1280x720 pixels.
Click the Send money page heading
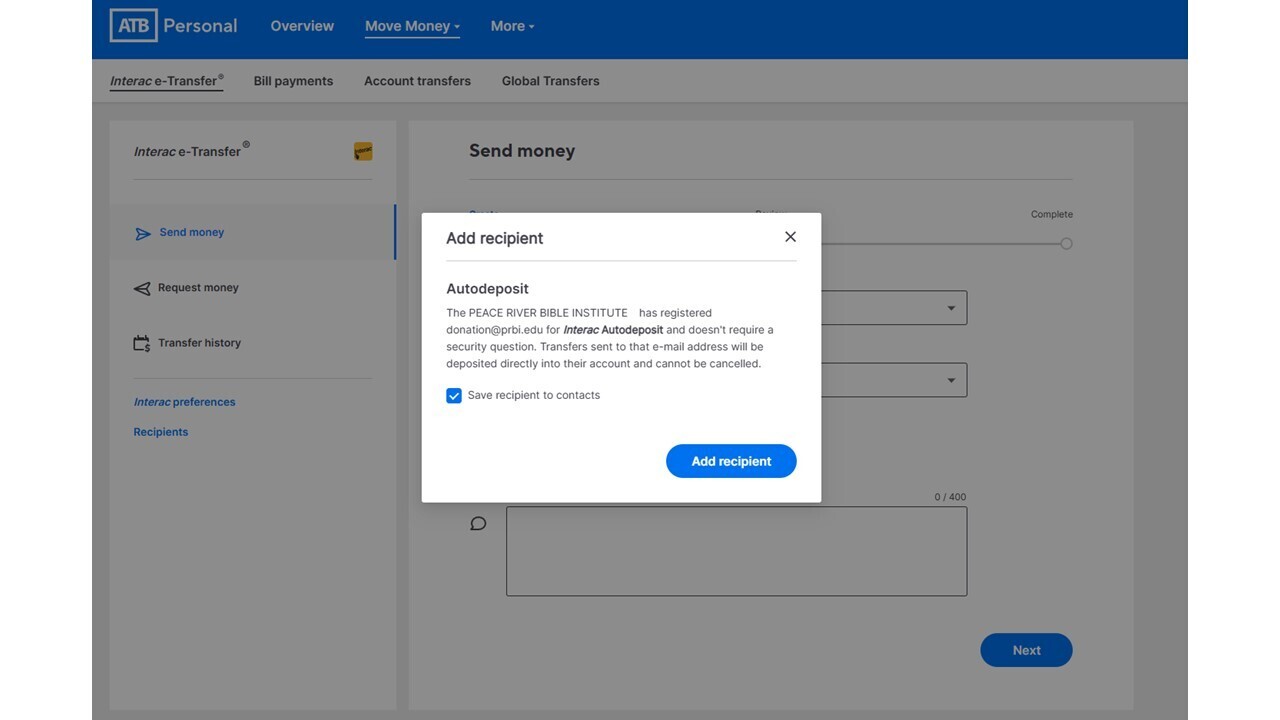522,151
